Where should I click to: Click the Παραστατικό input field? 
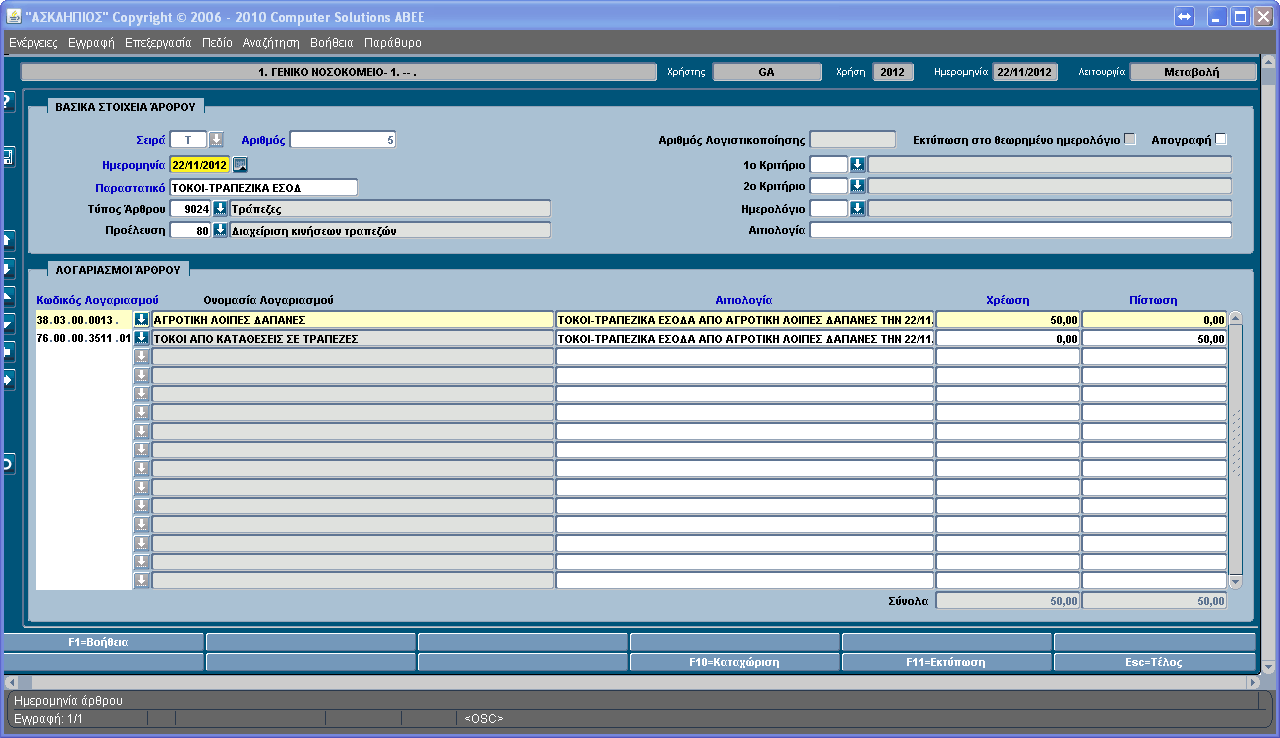pyautogui.click(x=264, y=187)
